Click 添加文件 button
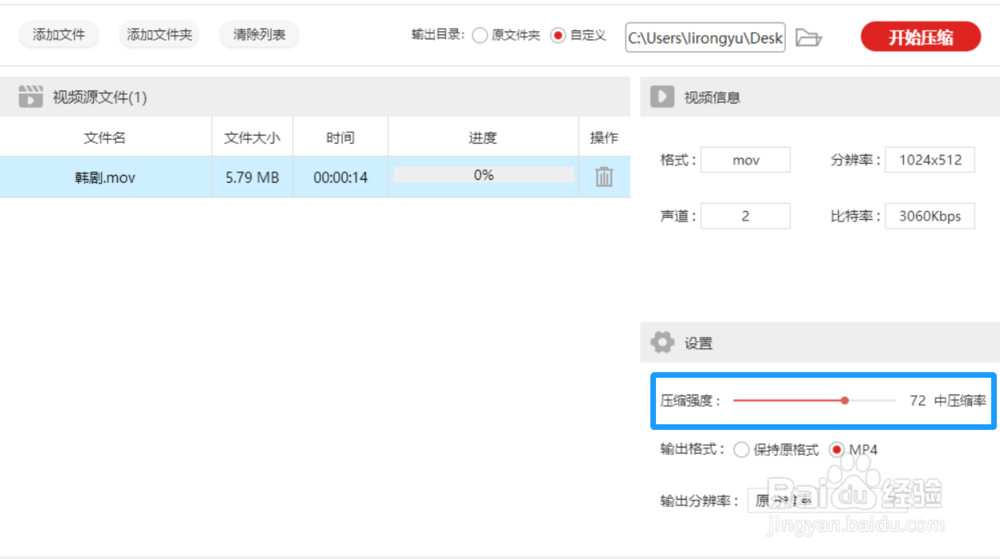Image resolution: width=1000 pixels, height=559 pixels. pyautogui.click(x=59, y=34)
